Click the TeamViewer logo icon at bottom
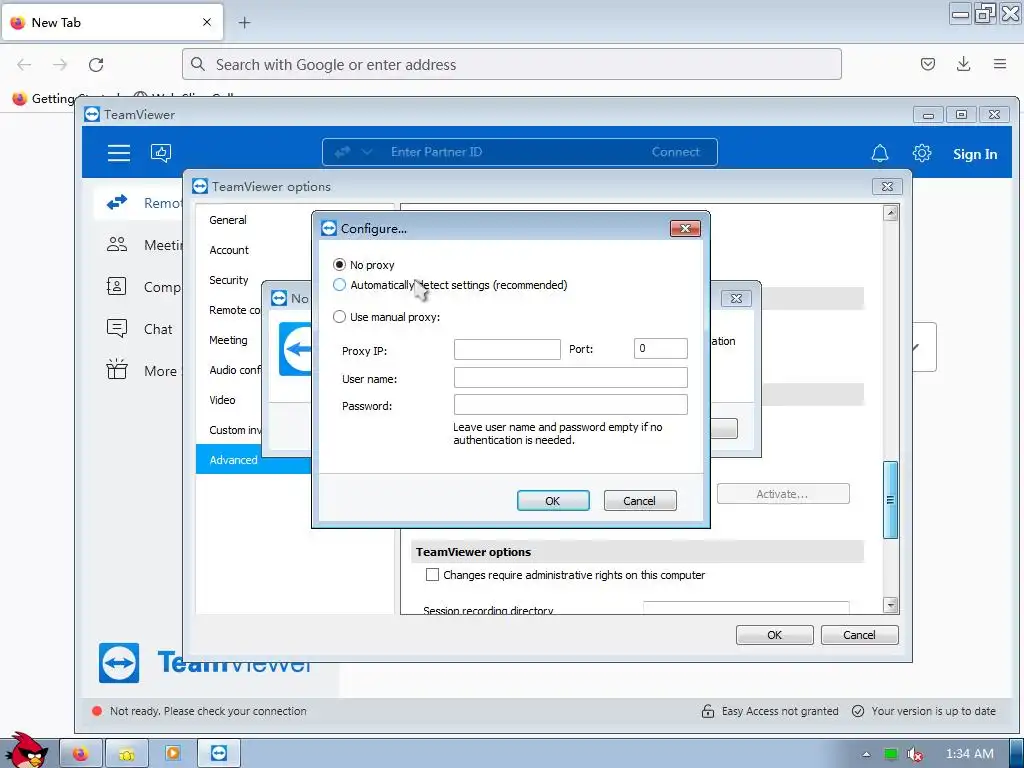1024x768 pixels. tap(119, 663)
